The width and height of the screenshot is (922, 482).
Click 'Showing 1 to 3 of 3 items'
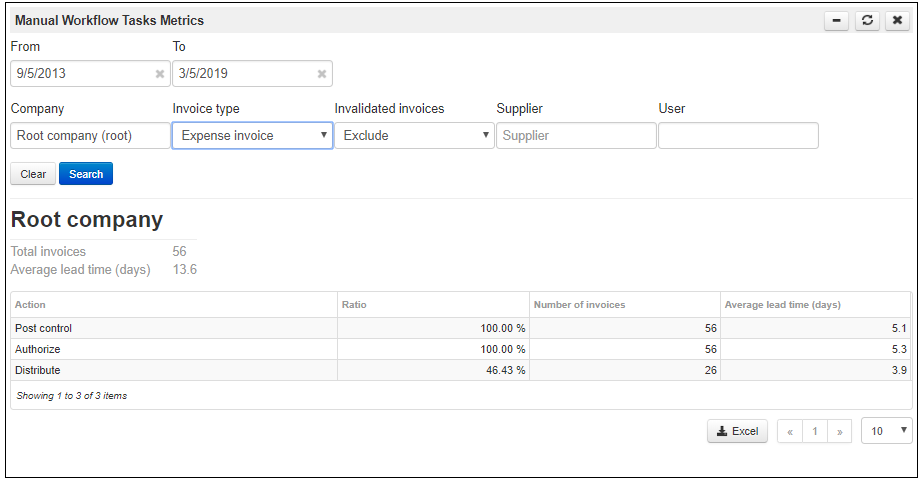coord(72,396)
